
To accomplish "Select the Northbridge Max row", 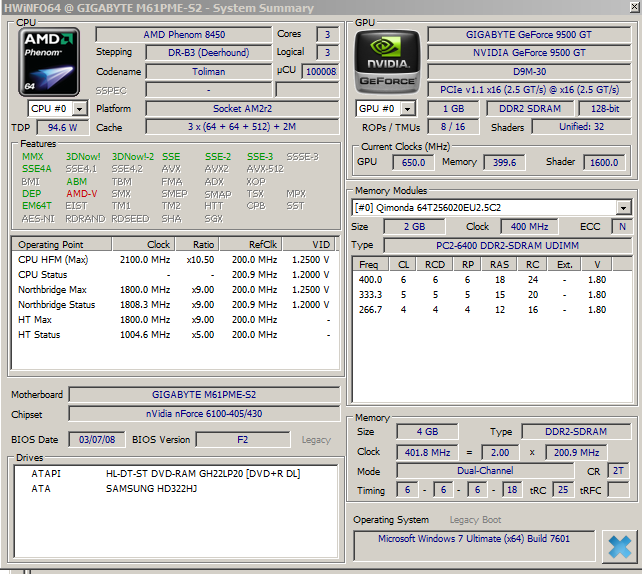I will (174, 290).
